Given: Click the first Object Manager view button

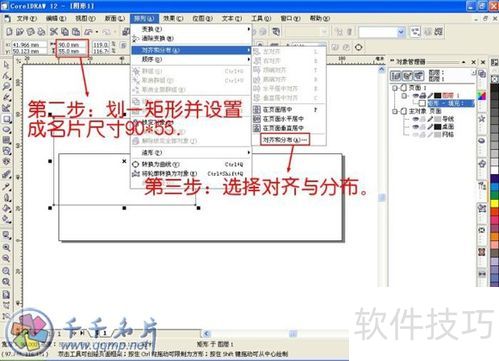Looking at the screenshot, I should [396, 76].
